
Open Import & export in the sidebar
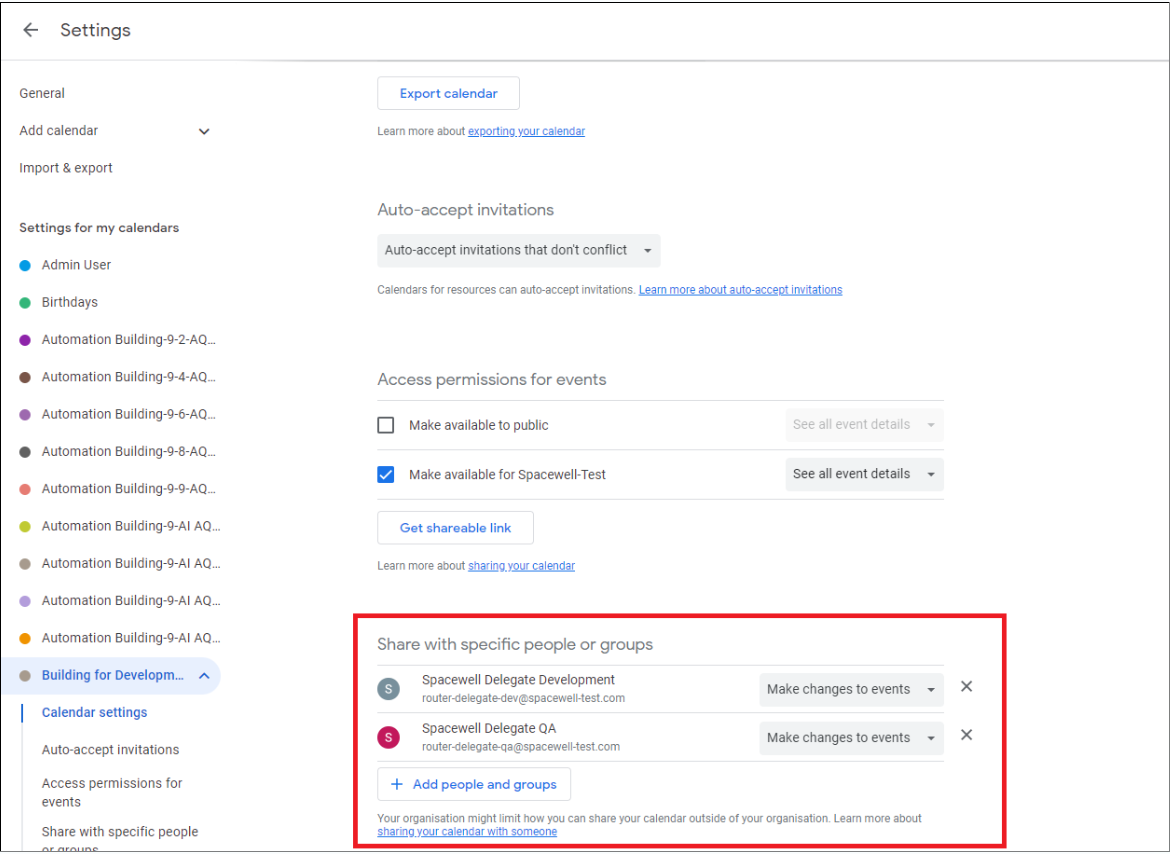click(66, 168)
